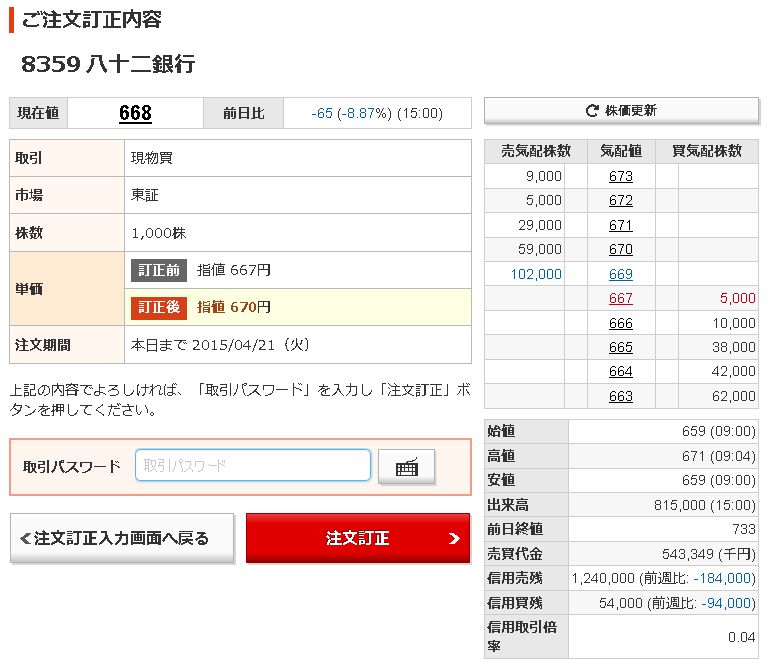Select quote price 669
Viewport: 768px width, 667px height.
tap(621, 274)
